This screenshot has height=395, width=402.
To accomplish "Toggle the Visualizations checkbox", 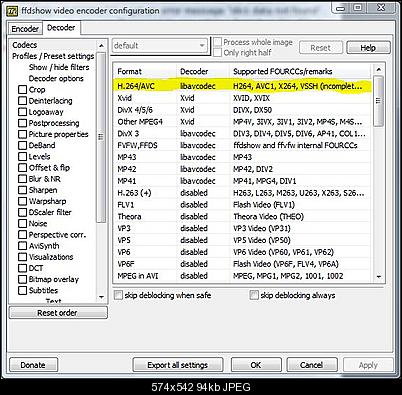I will tap(22, 257).
